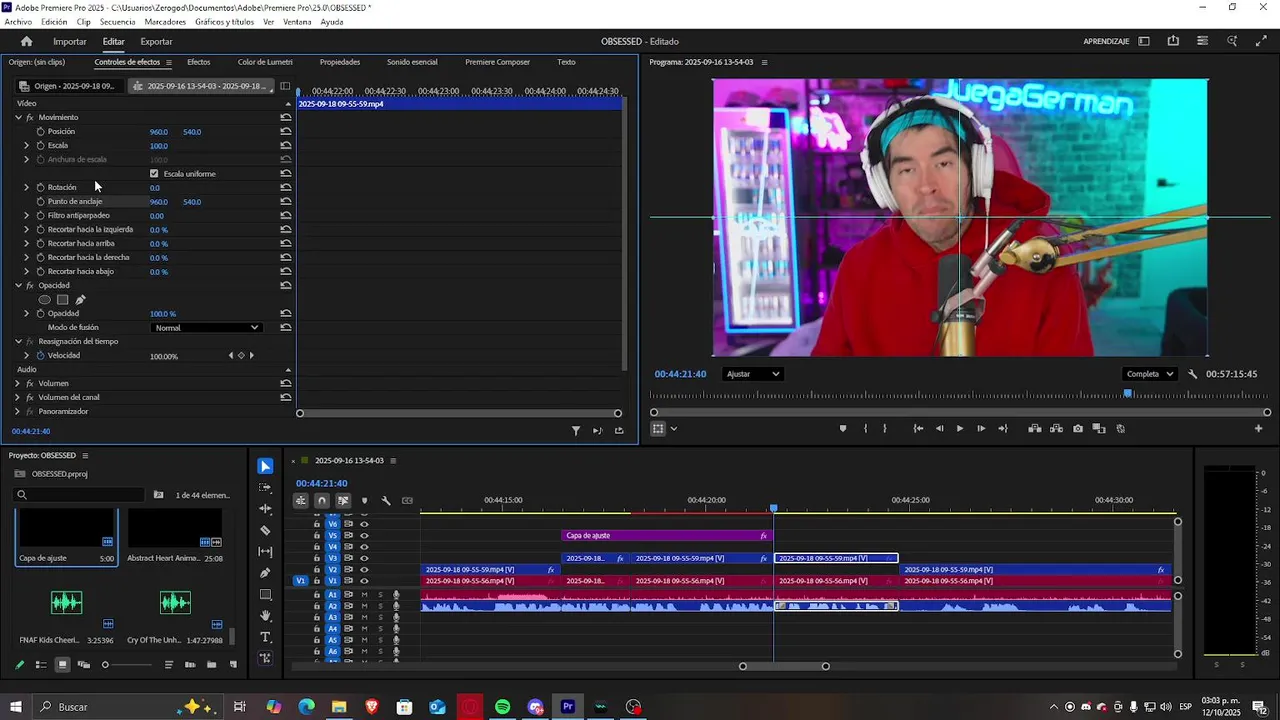Viewport: 1280px width, 720px height.
Task: Select the Type text tool
Action: coord(265,637)
